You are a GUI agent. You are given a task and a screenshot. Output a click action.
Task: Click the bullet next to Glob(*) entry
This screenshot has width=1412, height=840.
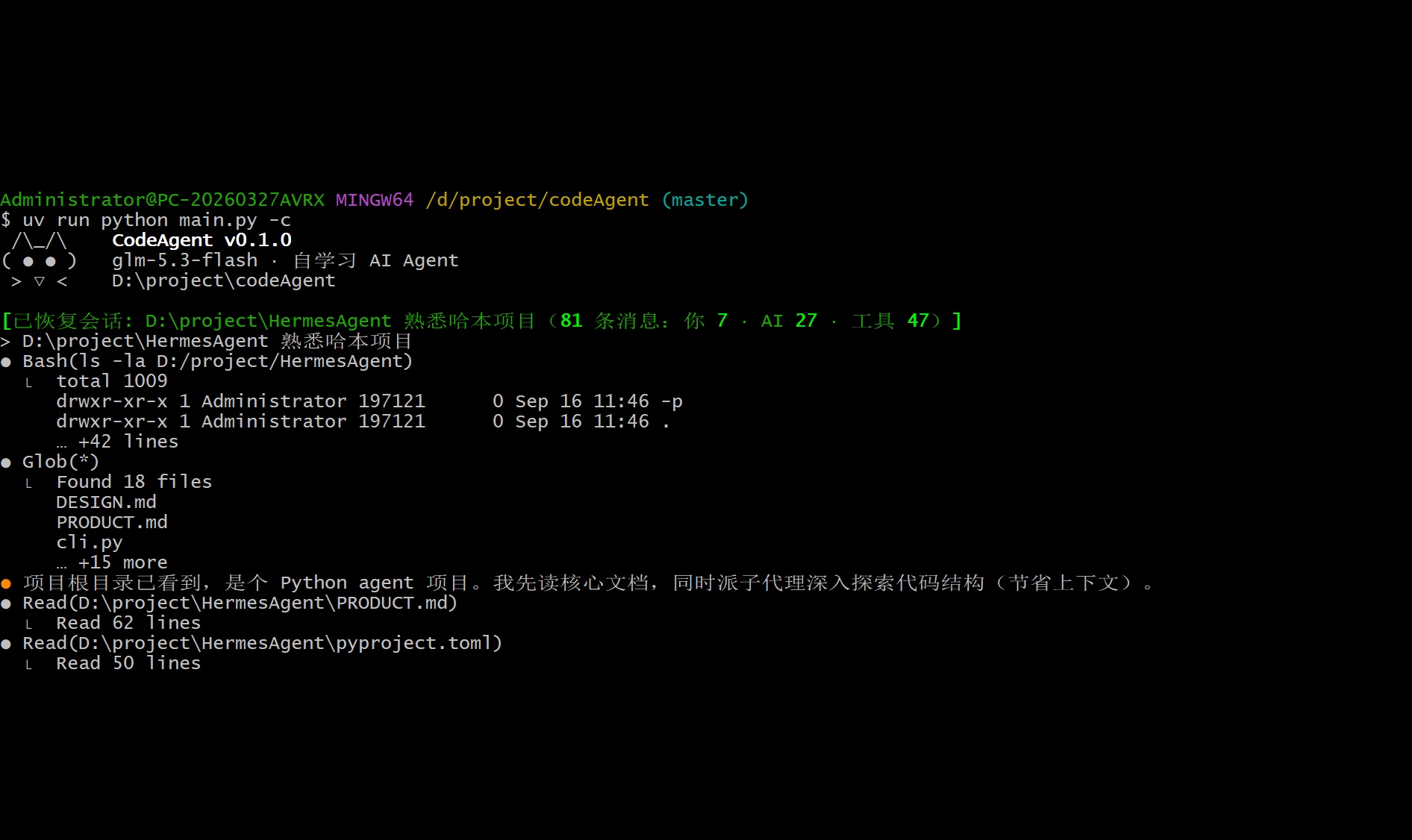point(6,463)
